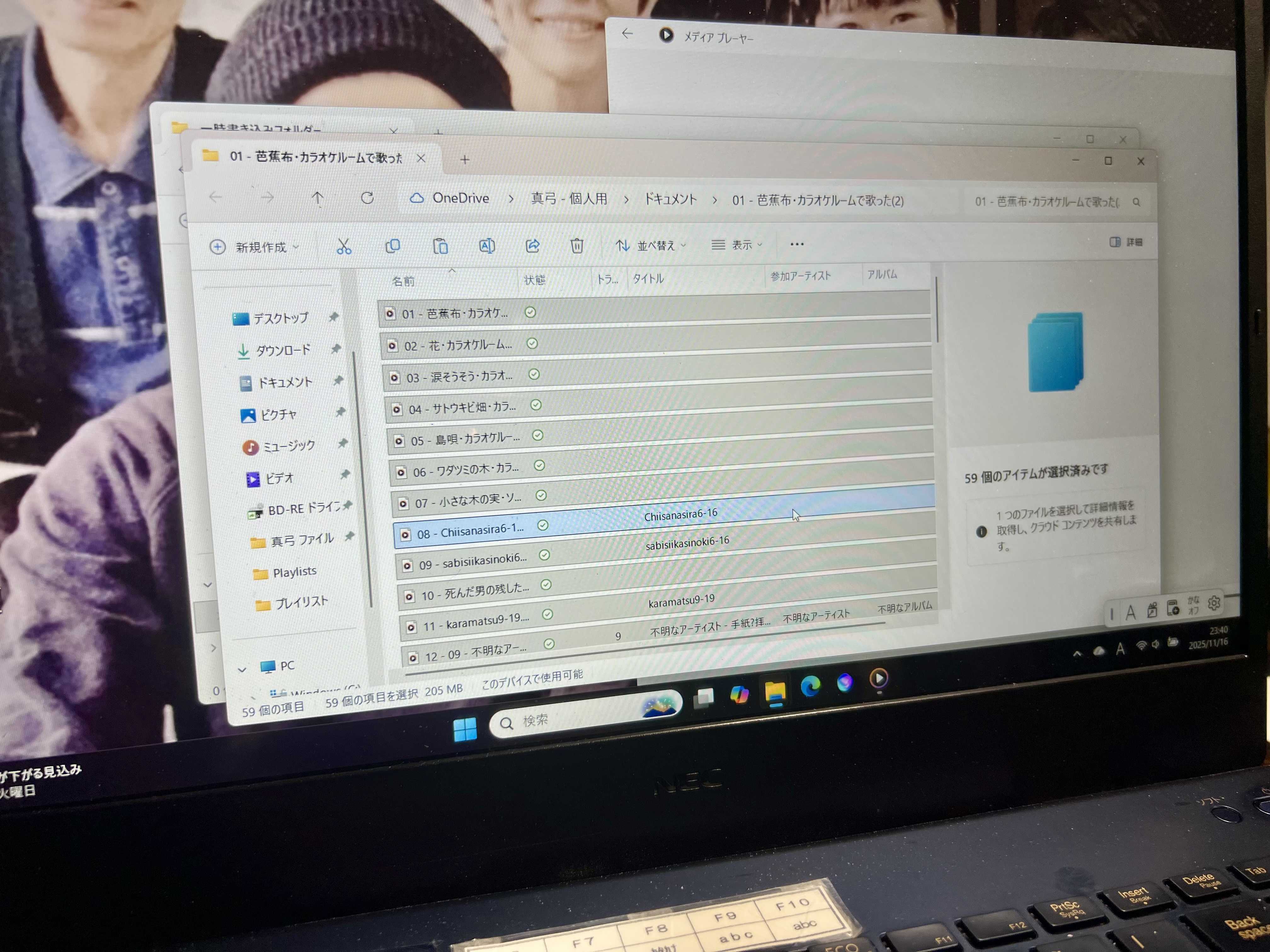Image resolution: width=1270 pixels, height=952 pixels.
Task: Select file 08 - Chiisanasira6-1
Action: [x=470, y=531]
